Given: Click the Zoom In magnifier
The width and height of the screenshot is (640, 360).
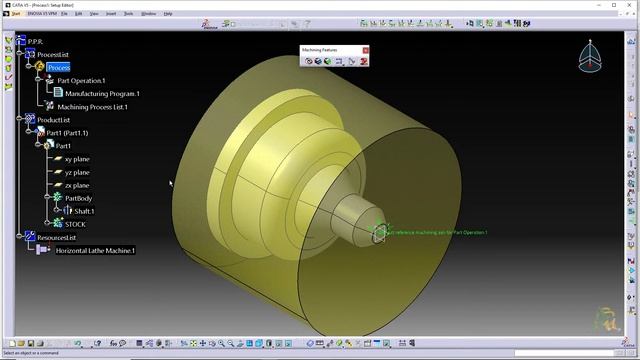Looking at the screenshot, I should pyautogui.click(x=221, y=344).
